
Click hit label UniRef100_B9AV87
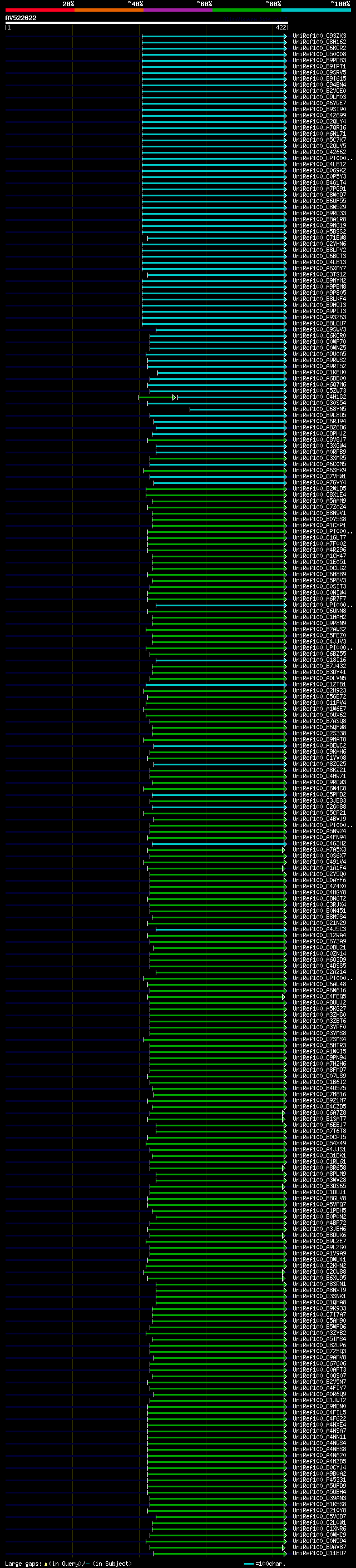319,1547
